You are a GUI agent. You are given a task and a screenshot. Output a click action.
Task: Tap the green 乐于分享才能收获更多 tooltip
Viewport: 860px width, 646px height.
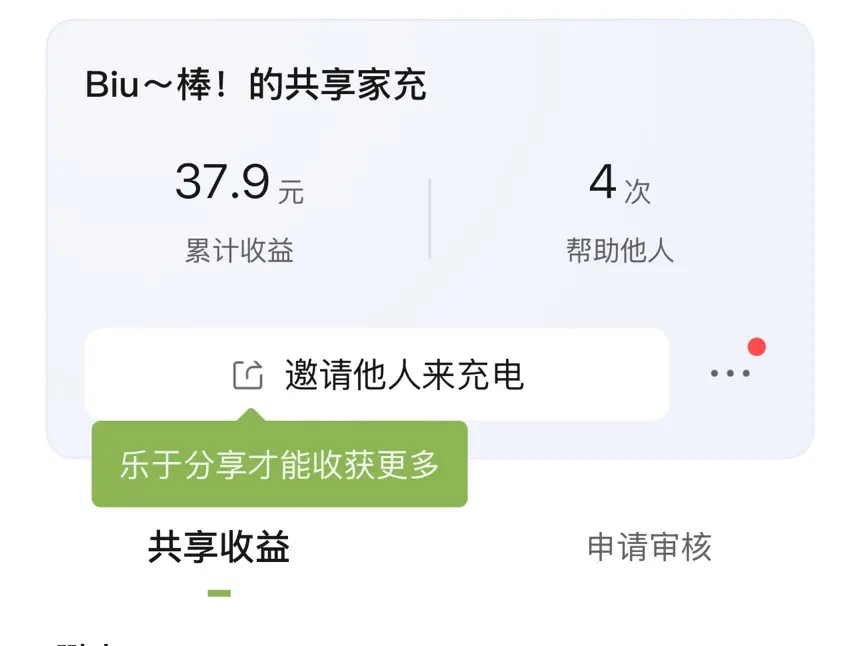pyautogui.click(x=279, y=464)
